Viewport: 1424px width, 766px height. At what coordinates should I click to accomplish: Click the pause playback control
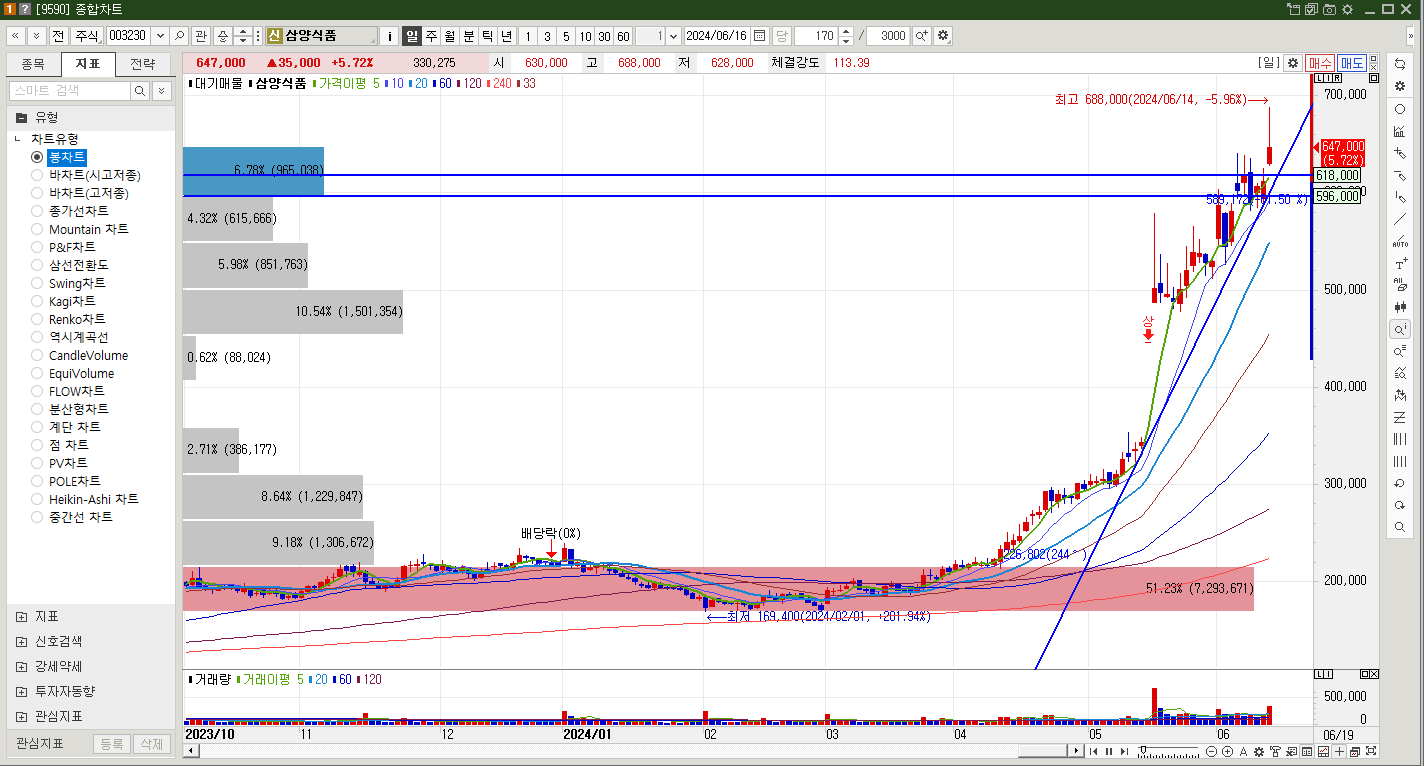pyautogui.click(x=1109, y=751)
